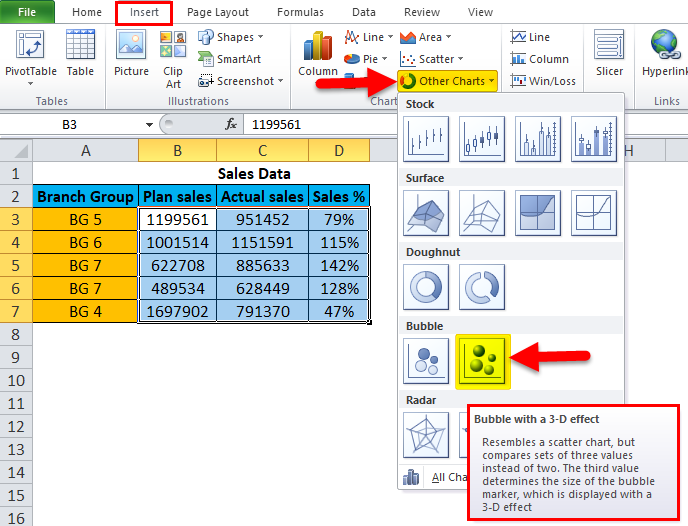The image size is (688, 526).
Task: Select the Branch Group header cell
Action: (86, 196)
